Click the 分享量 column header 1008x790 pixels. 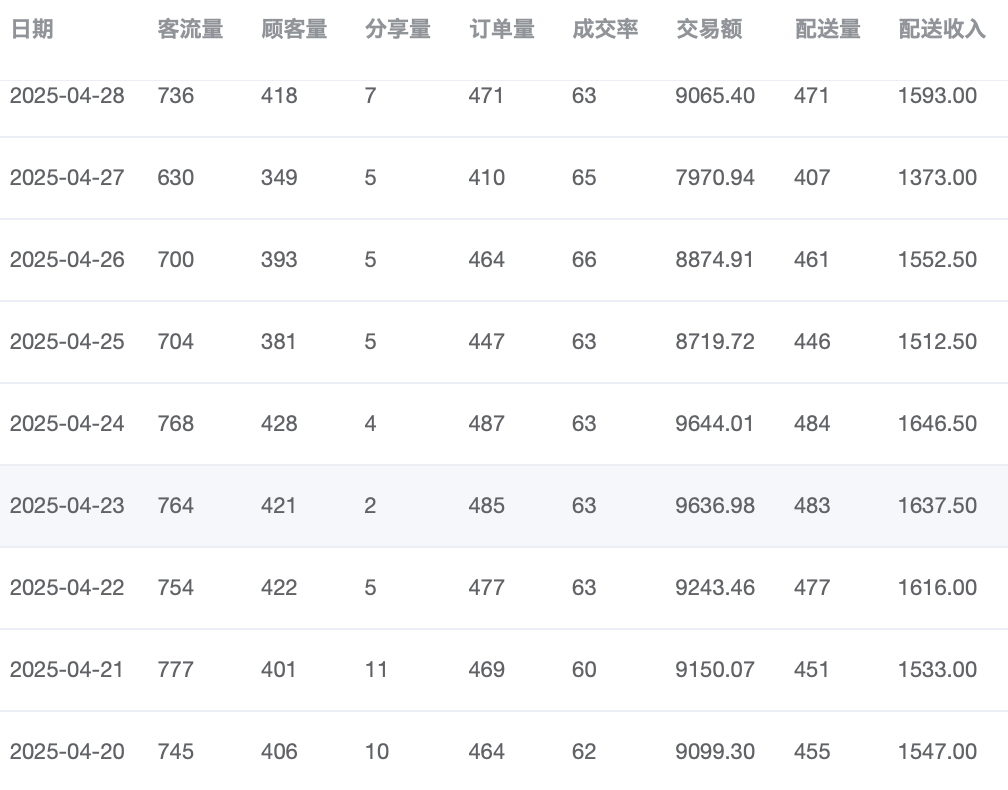click(398, 30)
